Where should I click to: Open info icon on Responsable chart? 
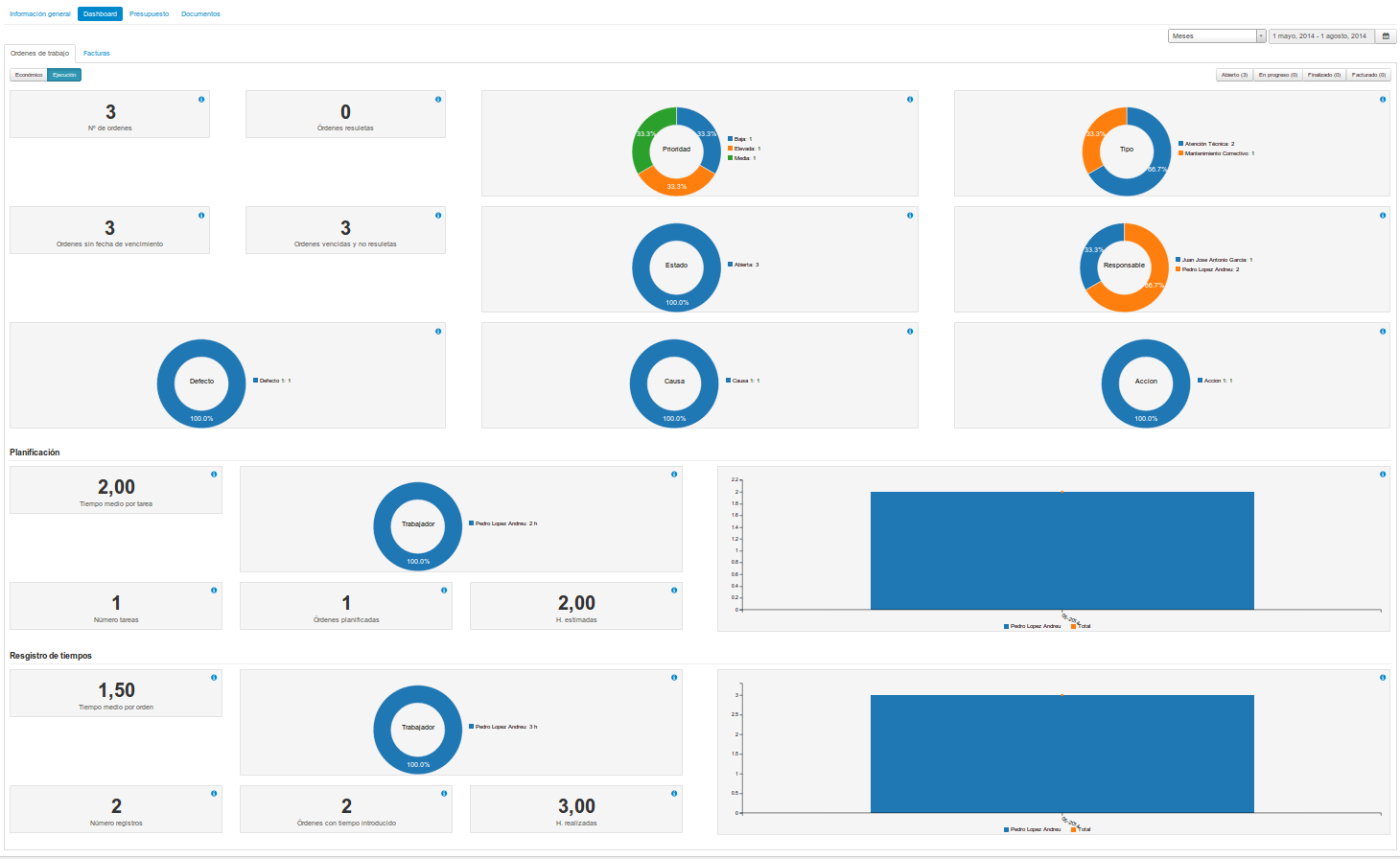[x=1383, y=216]
